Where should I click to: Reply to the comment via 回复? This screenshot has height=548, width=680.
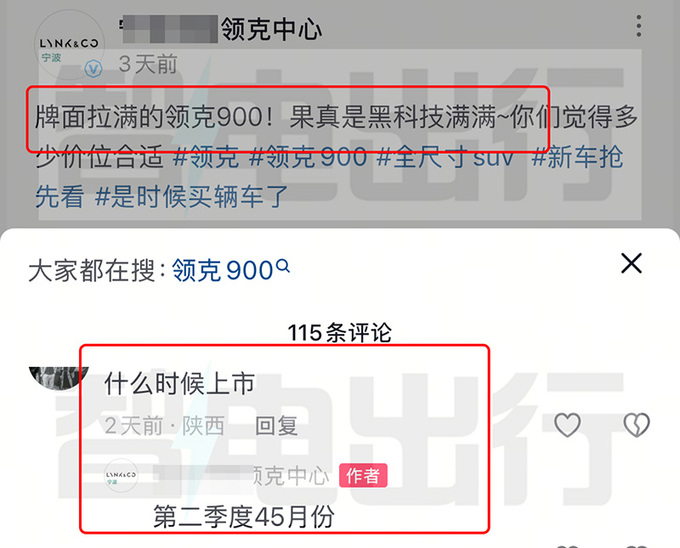coord(276,426)
